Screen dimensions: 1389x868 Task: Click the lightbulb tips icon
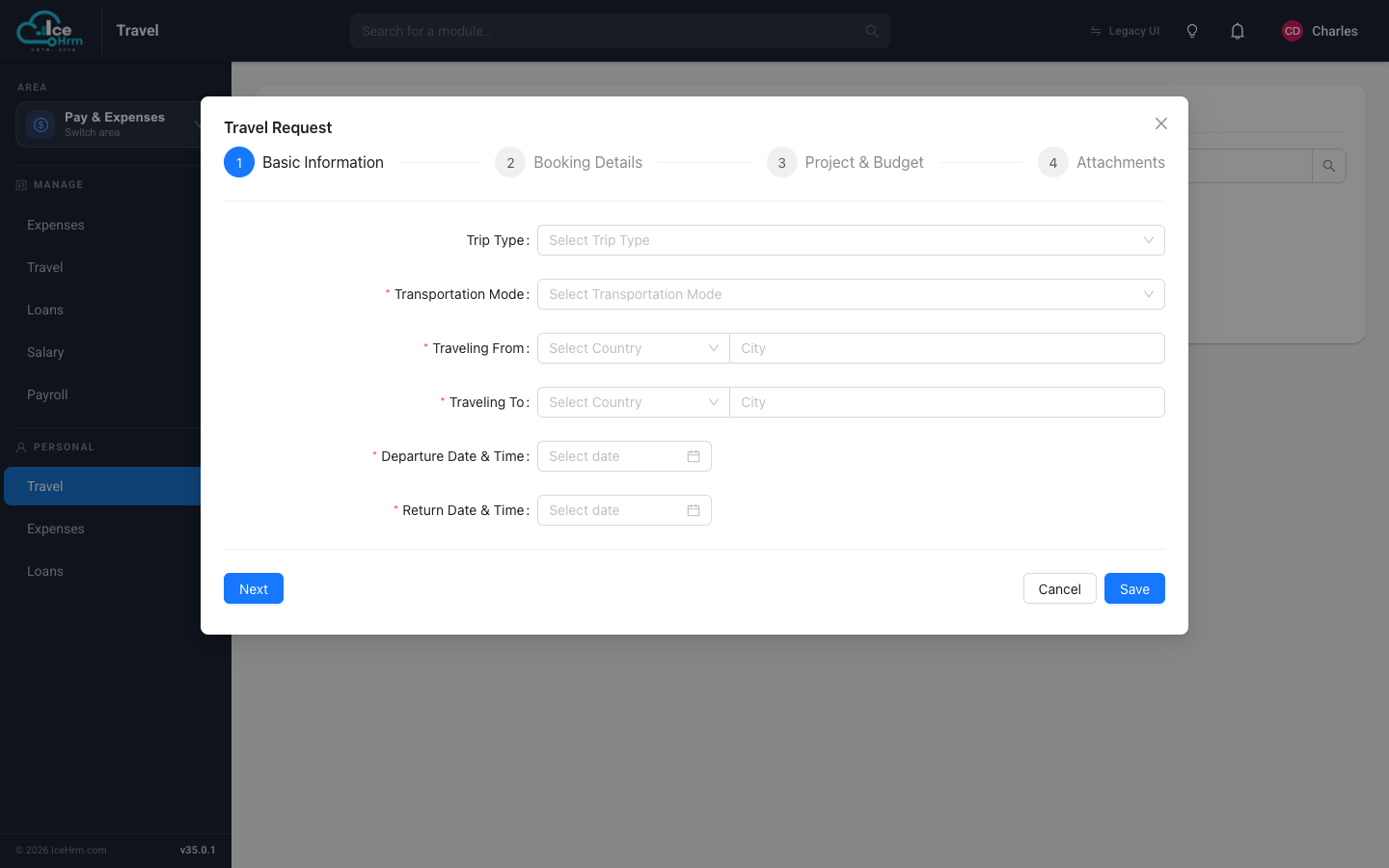[x=1192, y=31]
